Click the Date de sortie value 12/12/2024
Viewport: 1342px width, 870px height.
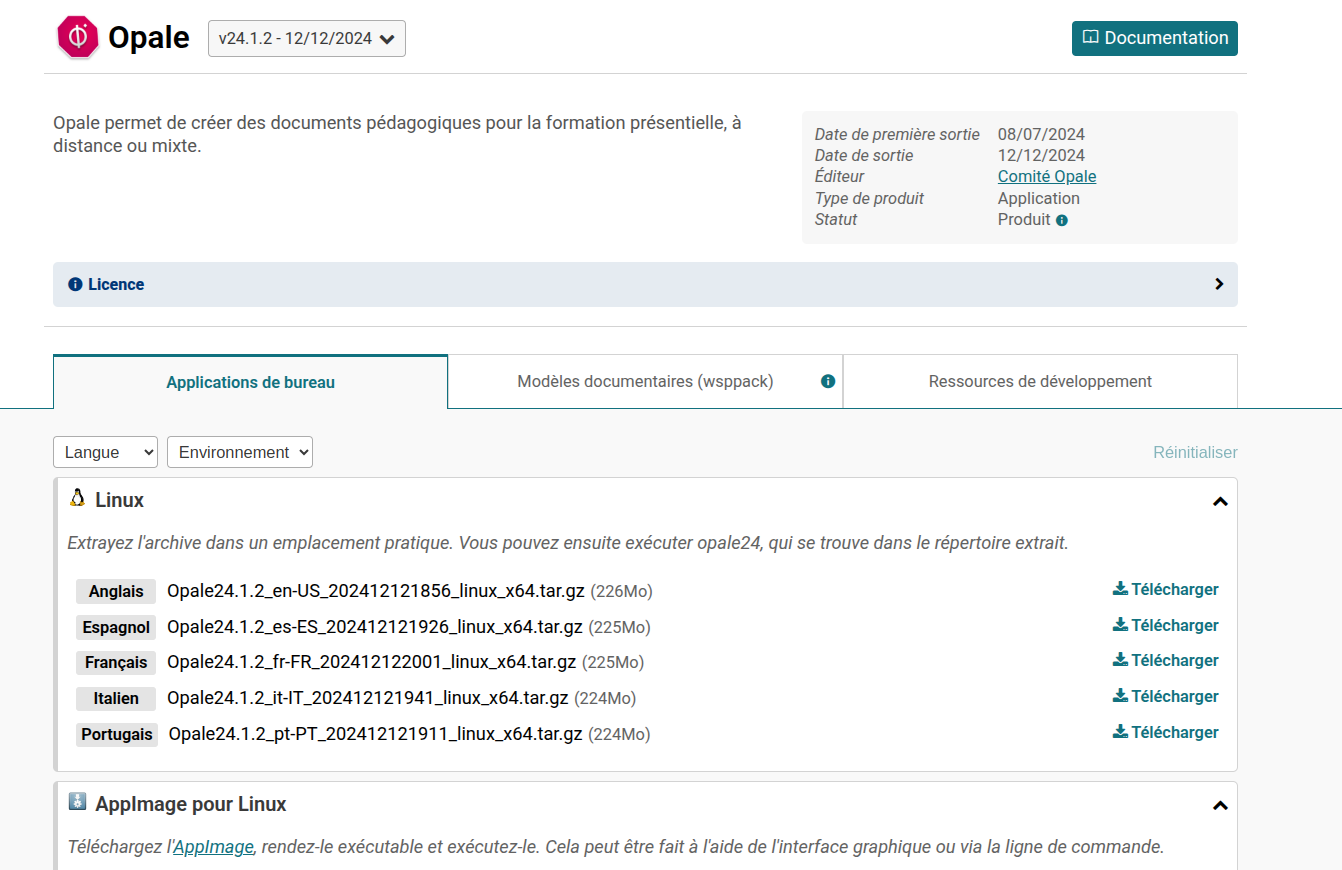coord(1041,155)
